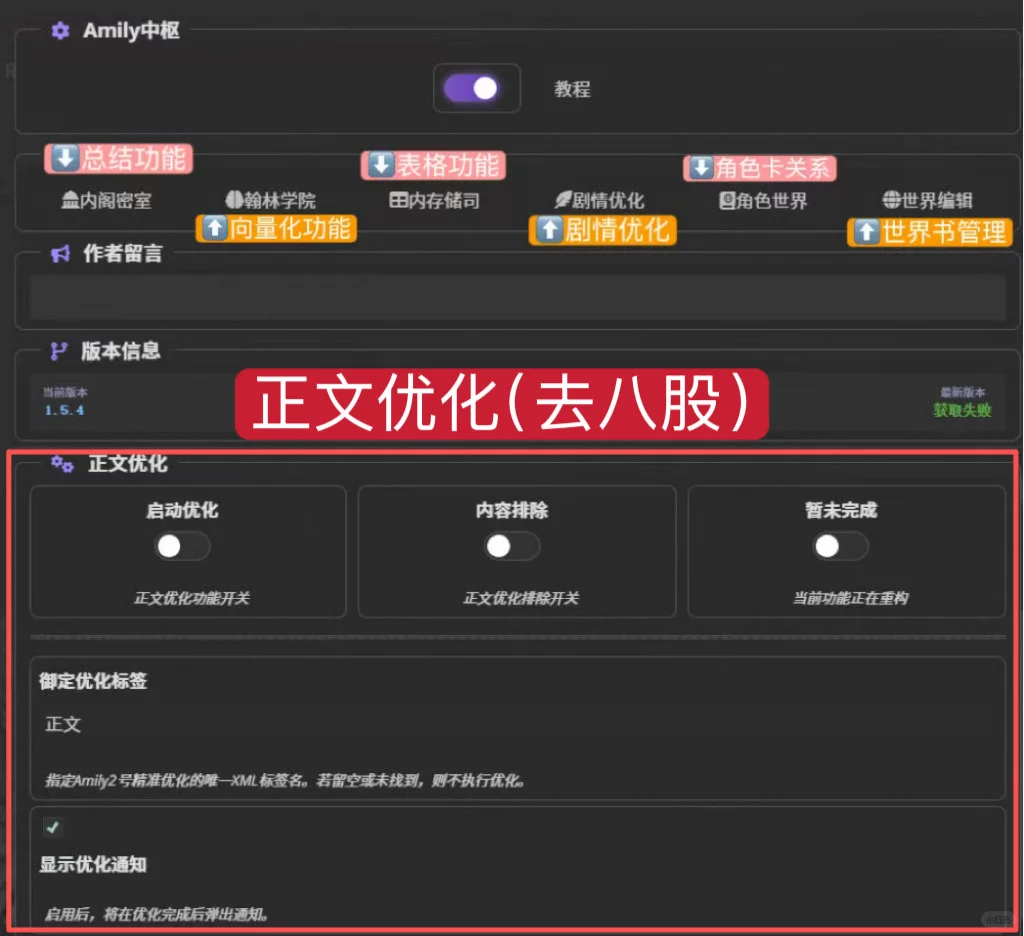Open the 世界书管理 tab
1024x936 pixels.
[x=930, y=233]
